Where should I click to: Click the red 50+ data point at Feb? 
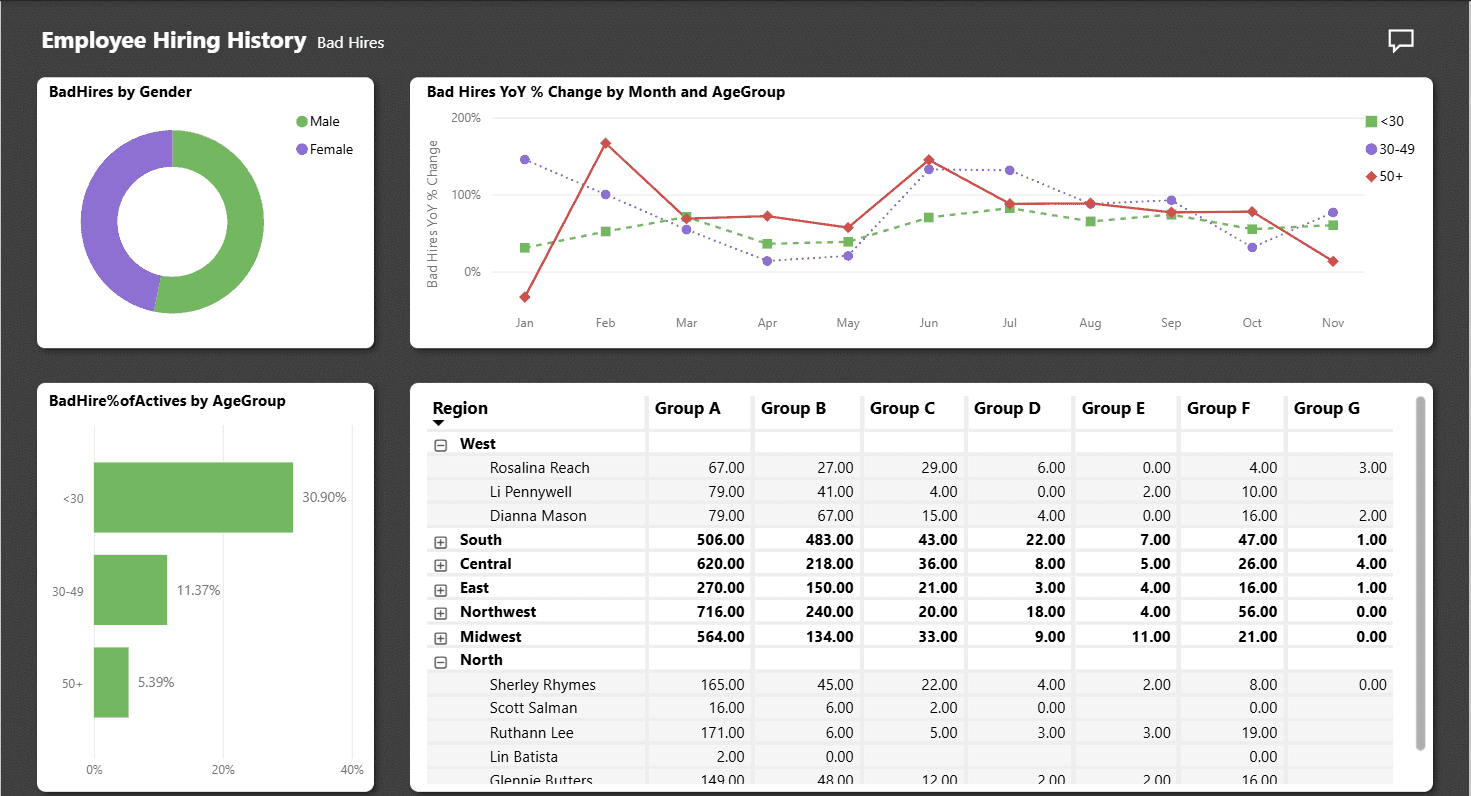605,143
